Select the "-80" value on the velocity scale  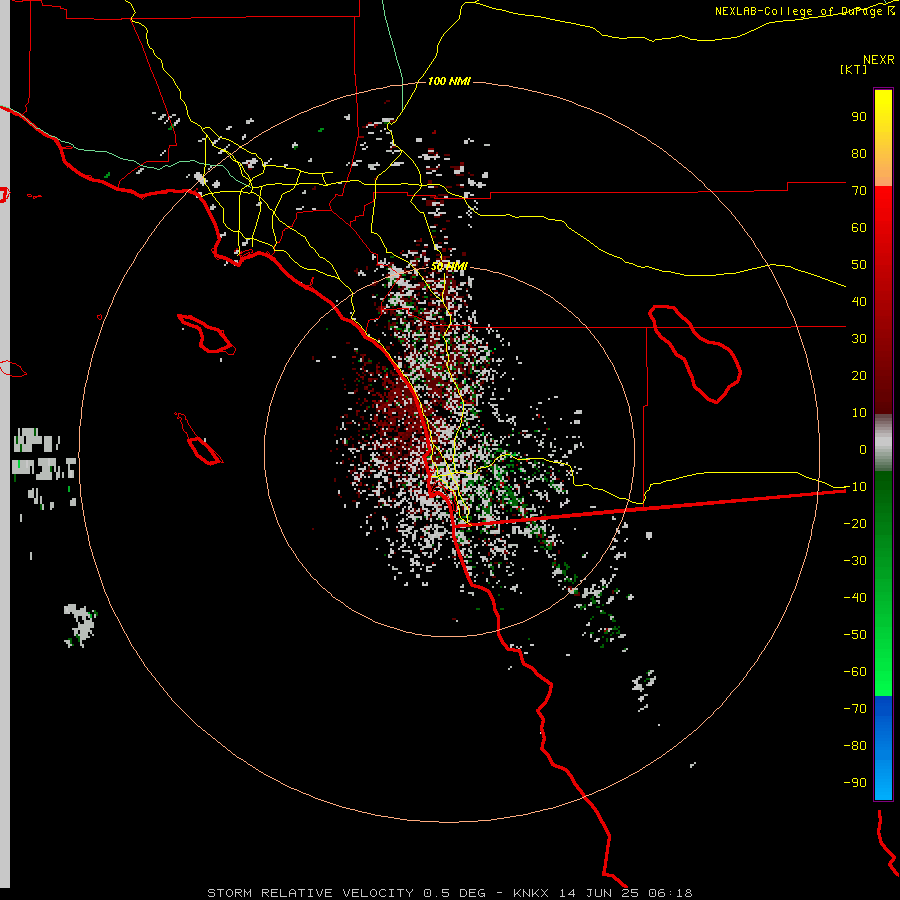[855, 746]
